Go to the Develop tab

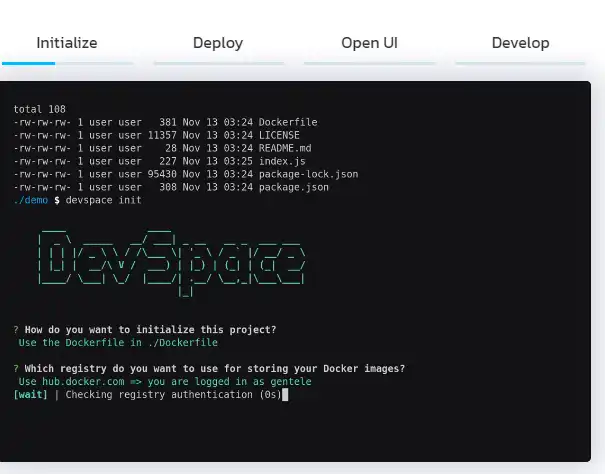point(521,43)
